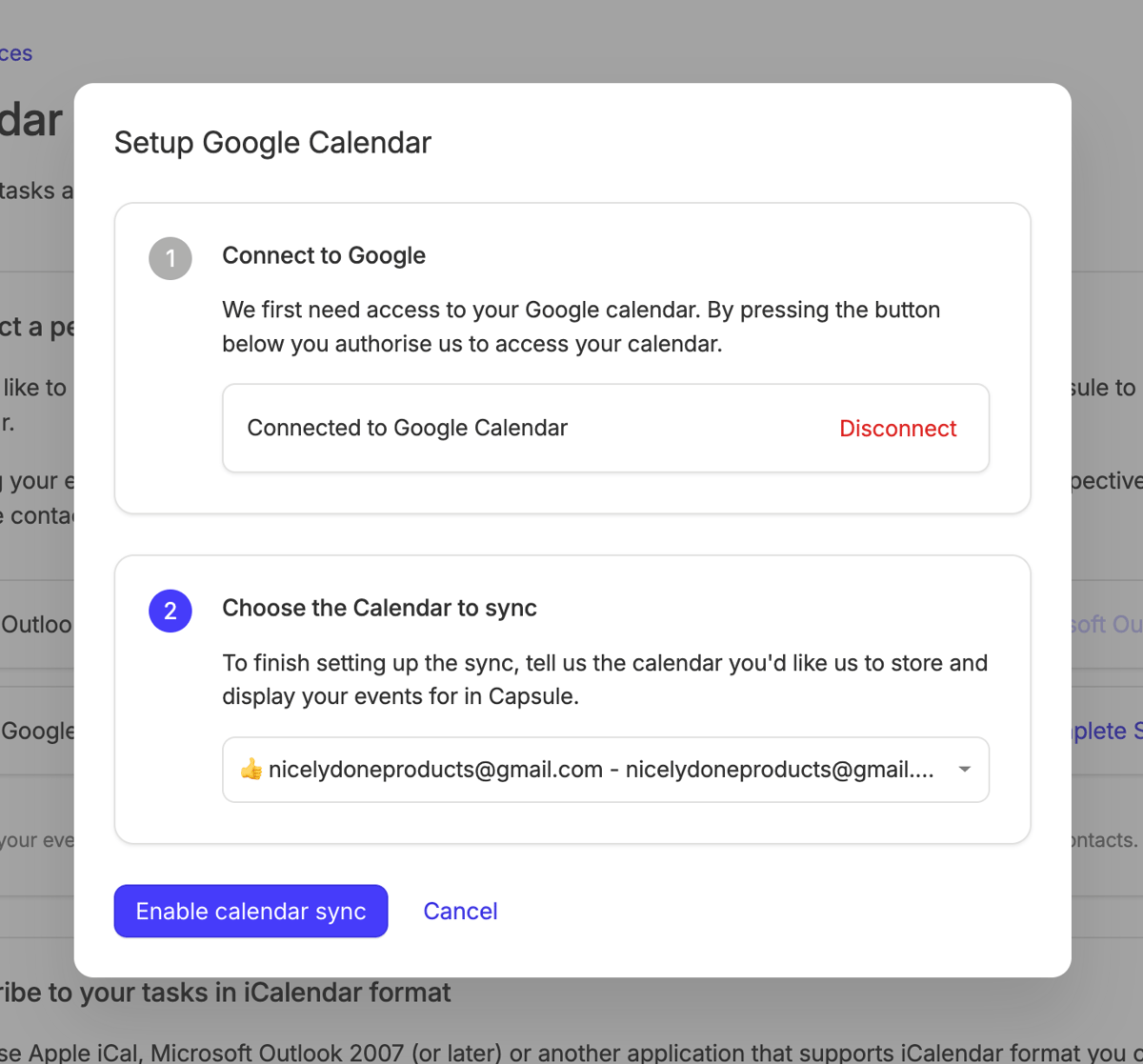1143x1064 pixels.
Task: Click the caret arrow on the calendar dropdown
Action: click(964, 770)
